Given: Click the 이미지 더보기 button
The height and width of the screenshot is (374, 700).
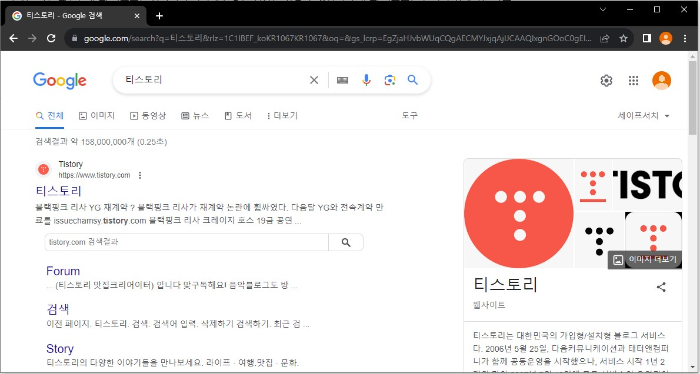Looking at the screenshot, I should tap(645, 260).
